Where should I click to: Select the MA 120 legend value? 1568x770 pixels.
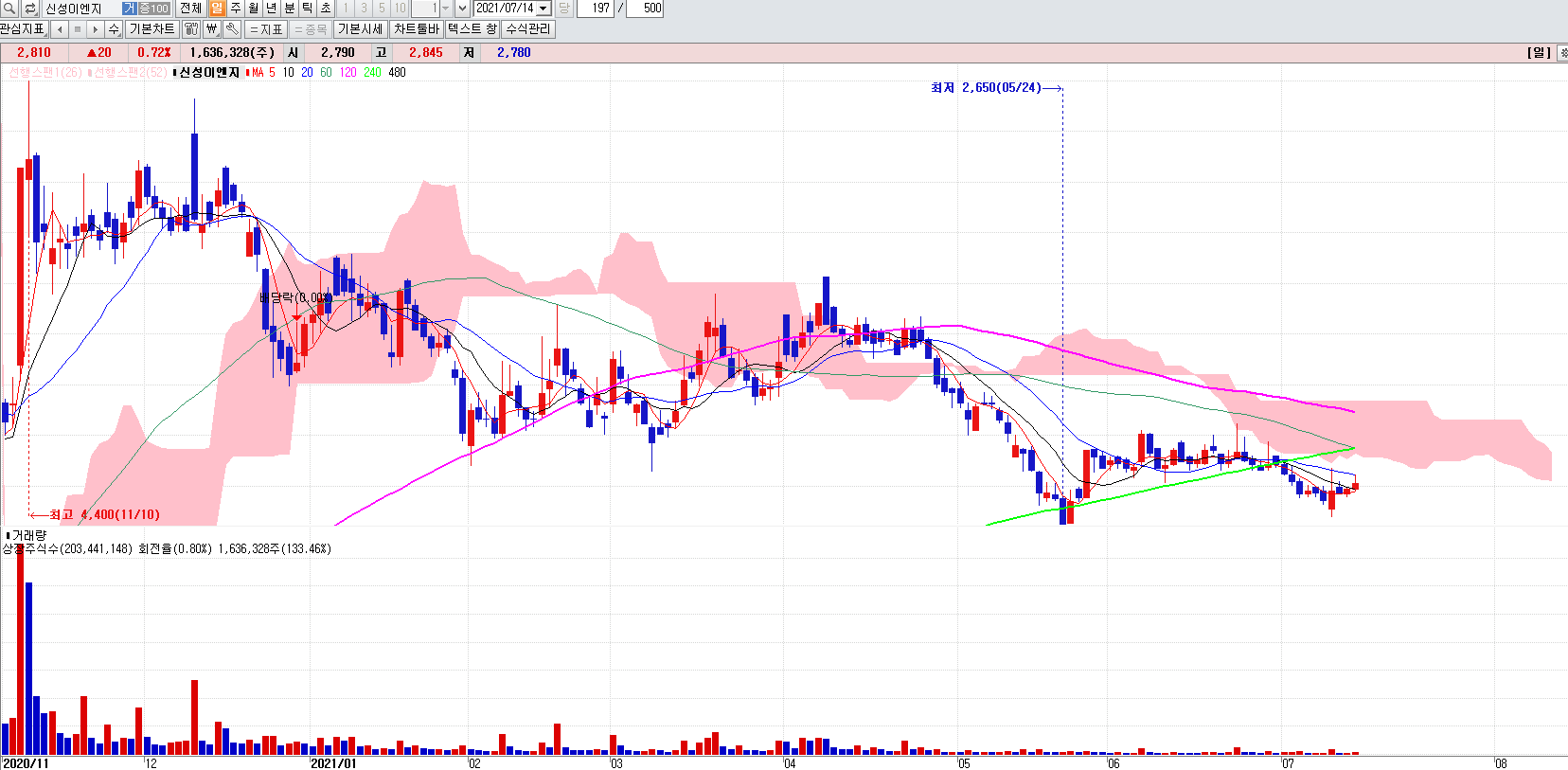347,73
